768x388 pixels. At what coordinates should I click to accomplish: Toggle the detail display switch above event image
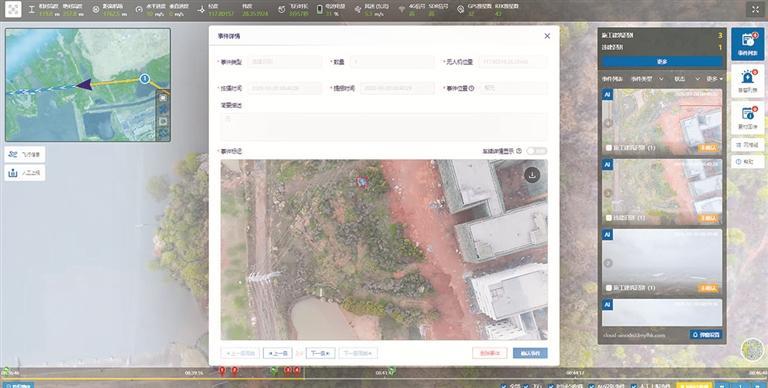(536, 151)
